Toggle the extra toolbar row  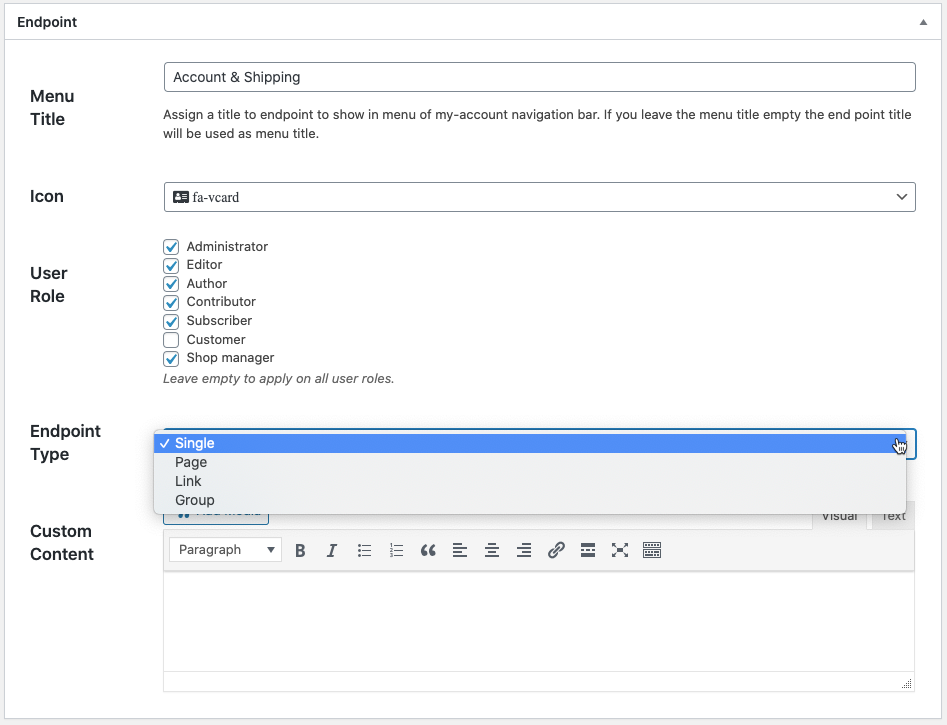[x=652, y=549]
